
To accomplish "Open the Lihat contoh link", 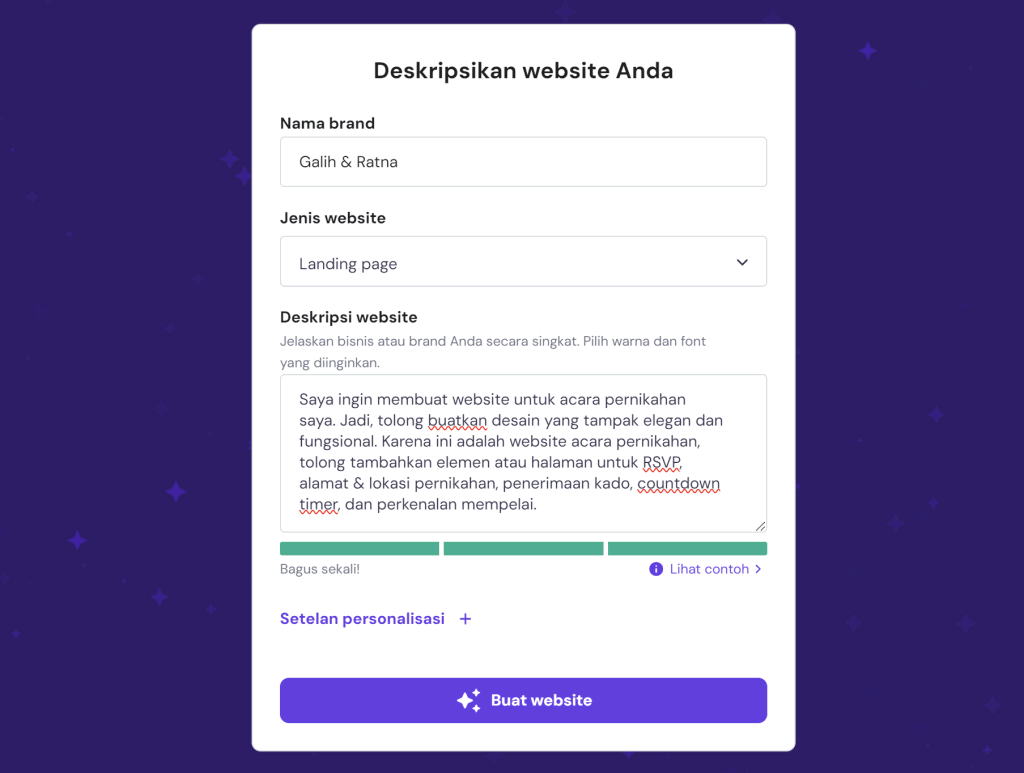I will (709, 569).
